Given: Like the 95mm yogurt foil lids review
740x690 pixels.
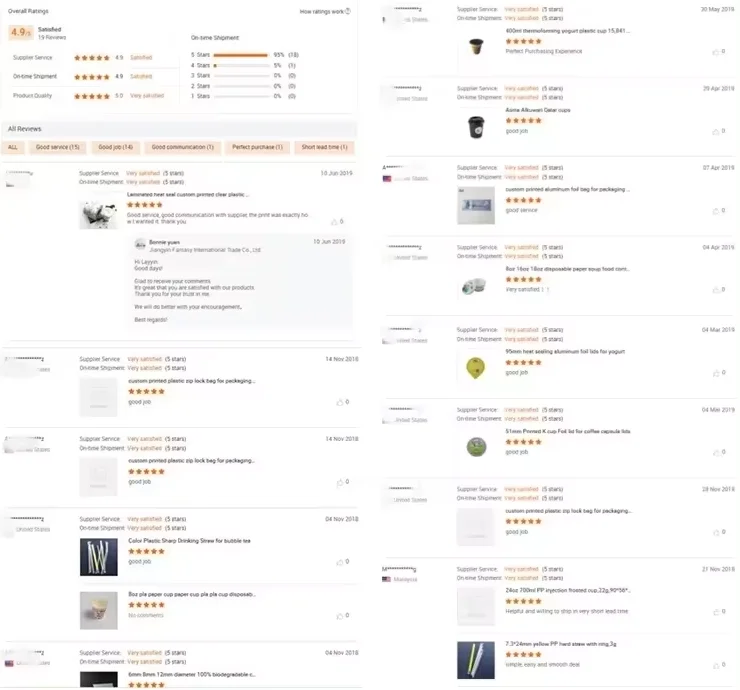Looking at the screenshot, I should point(714,372).
